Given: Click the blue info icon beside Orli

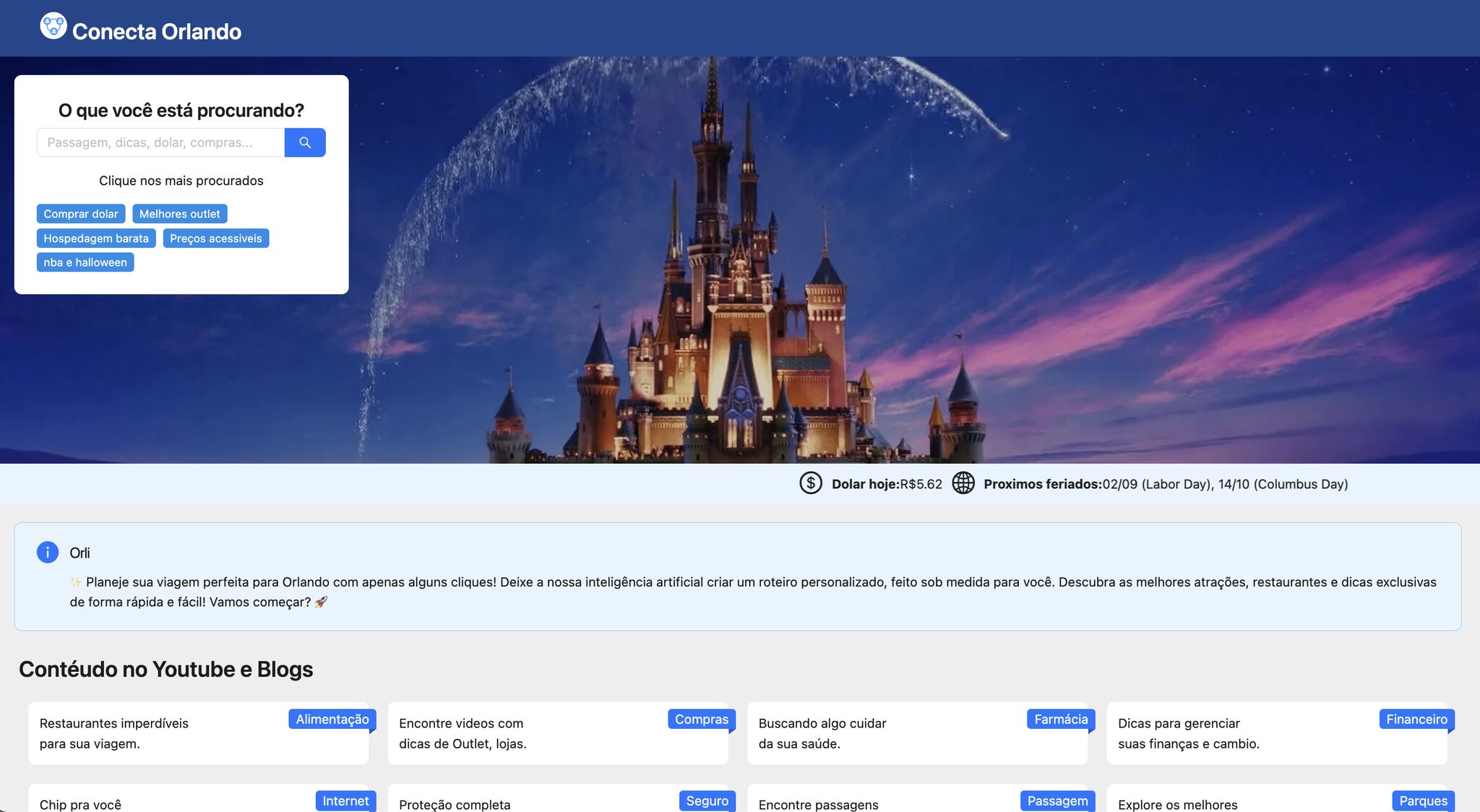Looking at the screenshot, I should click(48, 553).
